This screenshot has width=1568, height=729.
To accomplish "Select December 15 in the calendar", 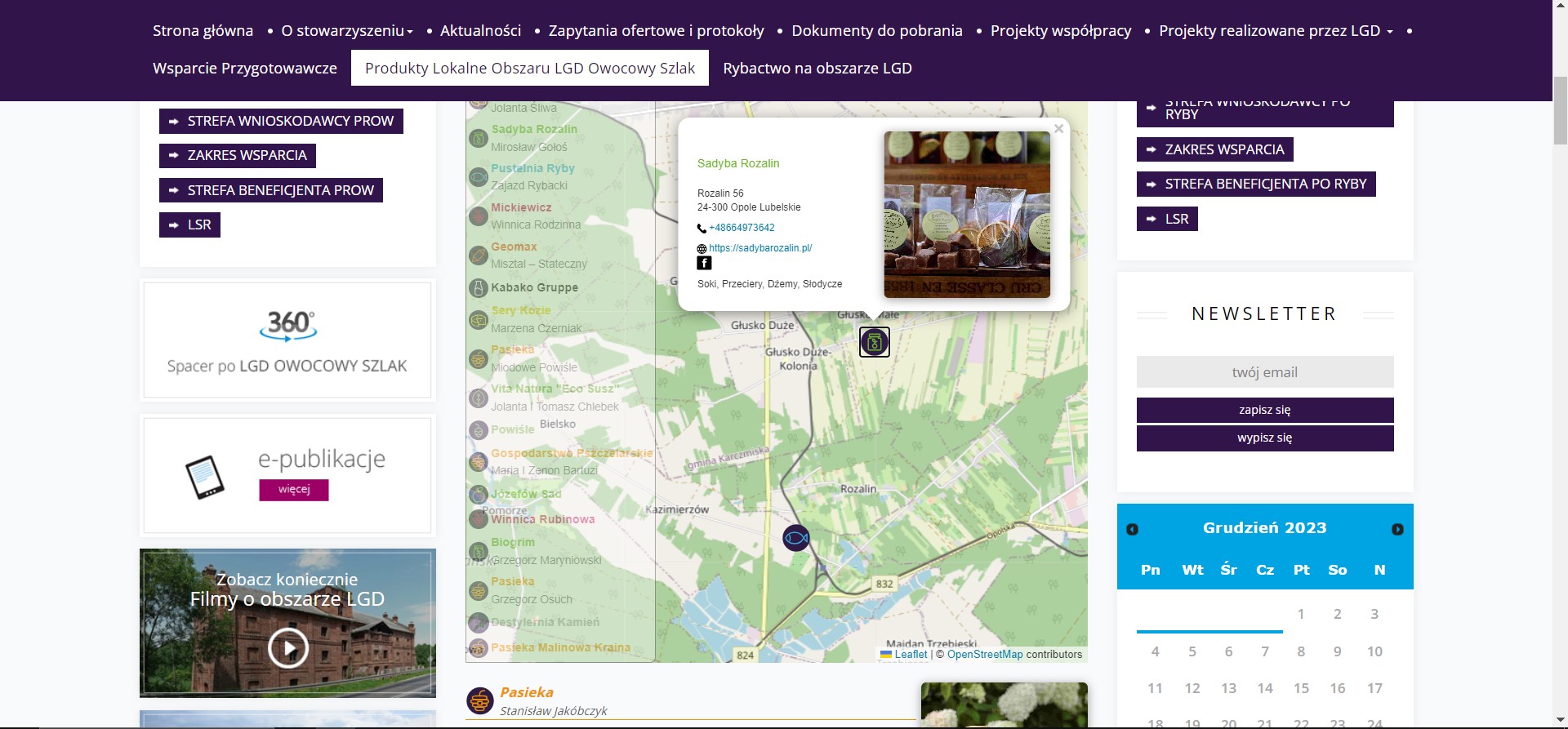I will 1301,688.
